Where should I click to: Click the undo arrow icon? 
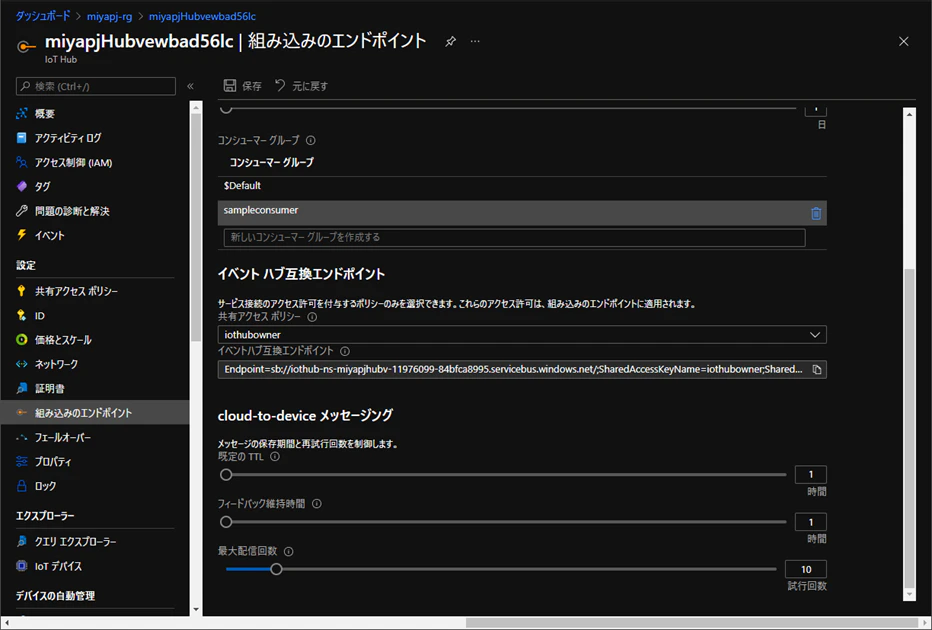[280, 86]
